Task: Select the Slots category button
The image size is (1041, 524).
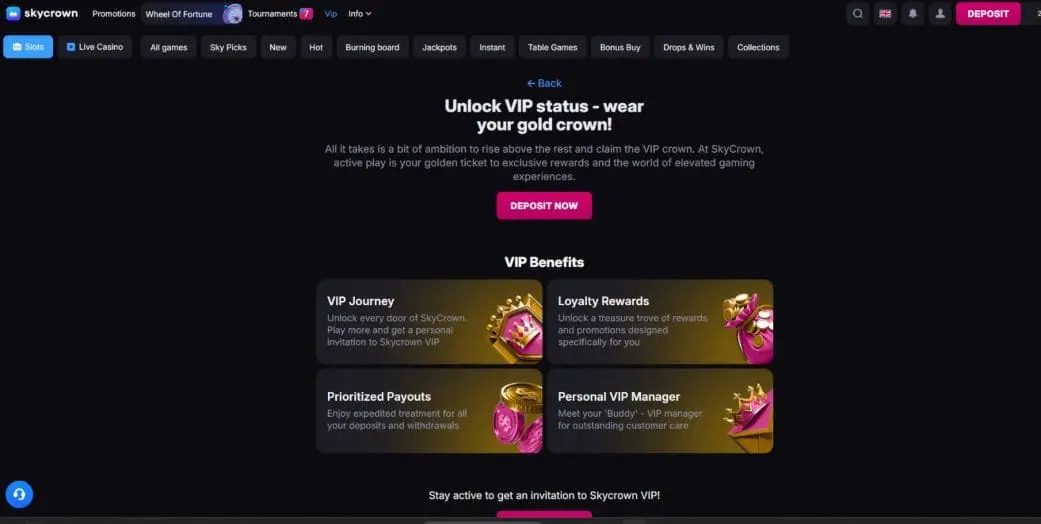Action: pos(28,47)
